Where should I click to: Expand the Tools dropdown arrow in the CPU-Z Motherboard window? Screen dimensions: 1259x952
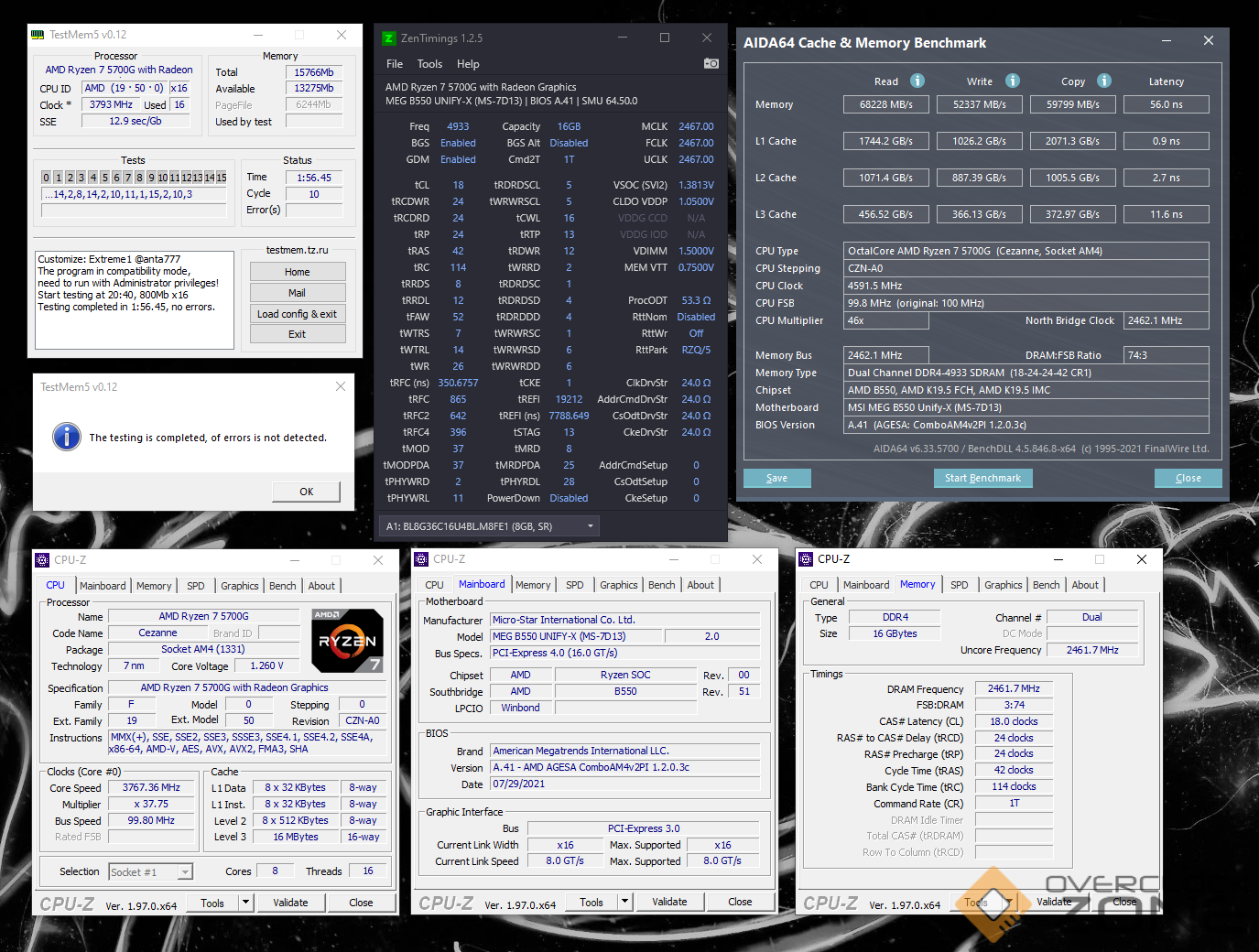point(624,902)
